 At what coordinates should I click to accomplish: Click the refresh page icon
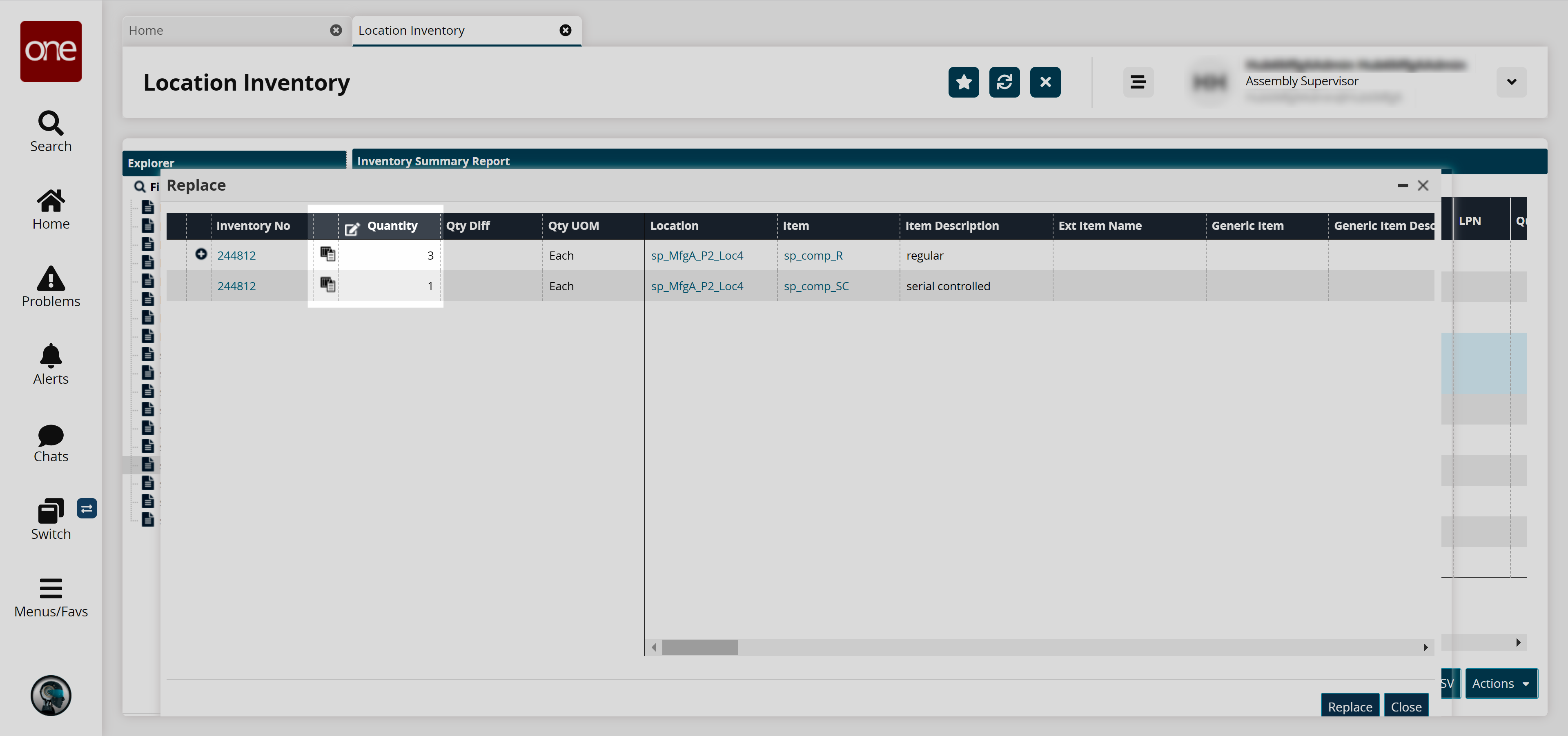[x=1004, y=82]
